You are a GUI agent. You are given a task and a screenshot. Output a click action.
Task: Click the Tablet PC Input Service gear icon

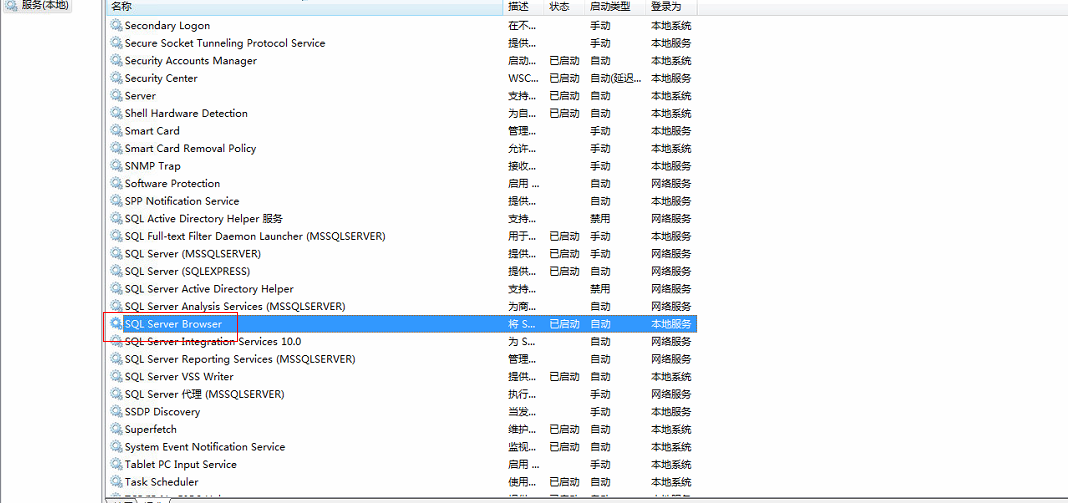click(x=116, y=465)
